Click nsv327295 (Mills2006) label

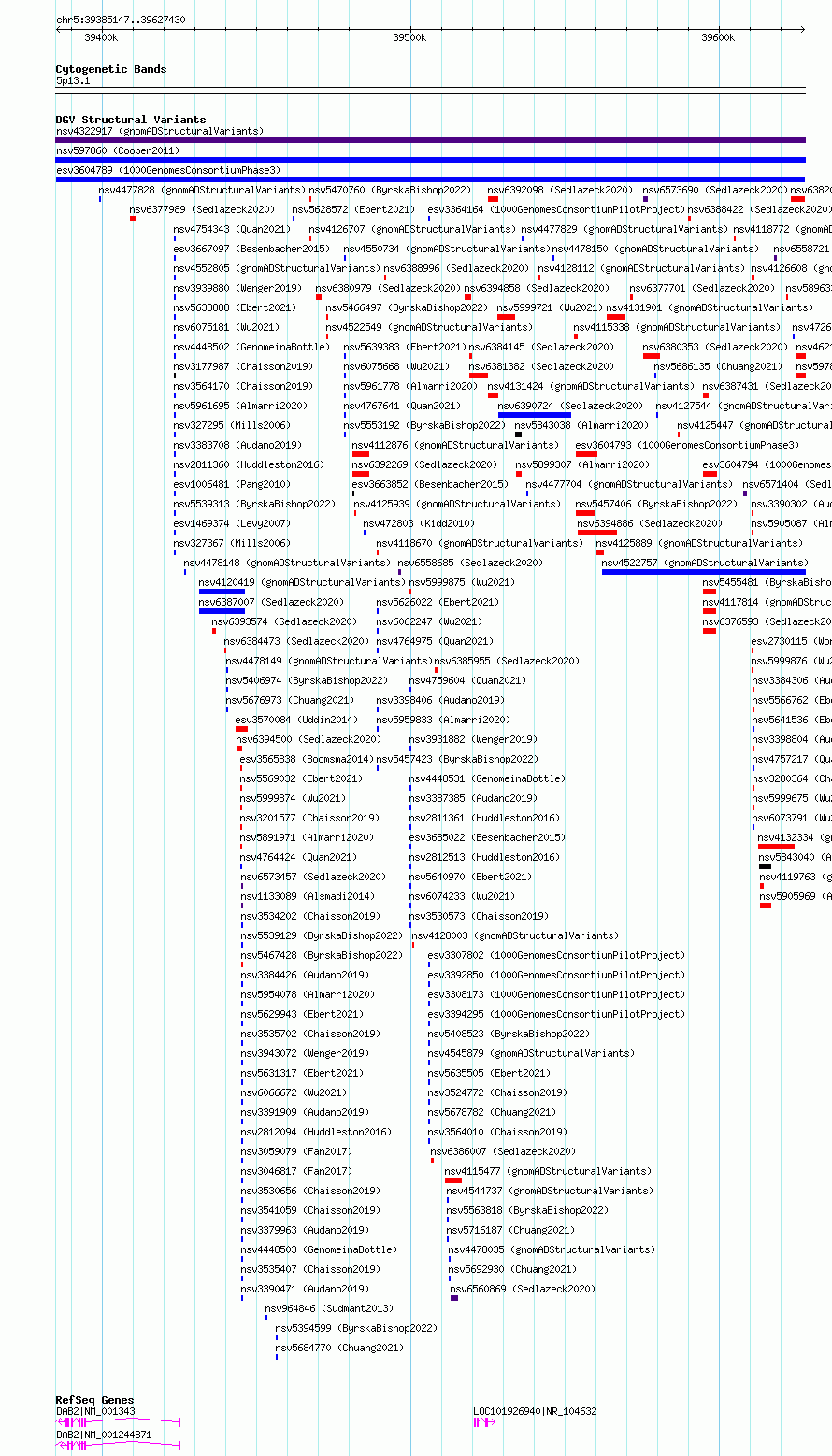point(232,425)
